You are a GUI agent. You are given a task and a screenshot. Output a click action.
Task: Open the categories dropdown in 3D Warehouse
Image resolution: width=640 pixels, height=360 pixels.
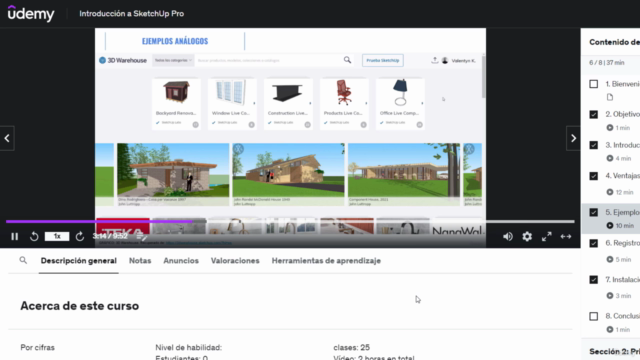(x=173, y=60)
